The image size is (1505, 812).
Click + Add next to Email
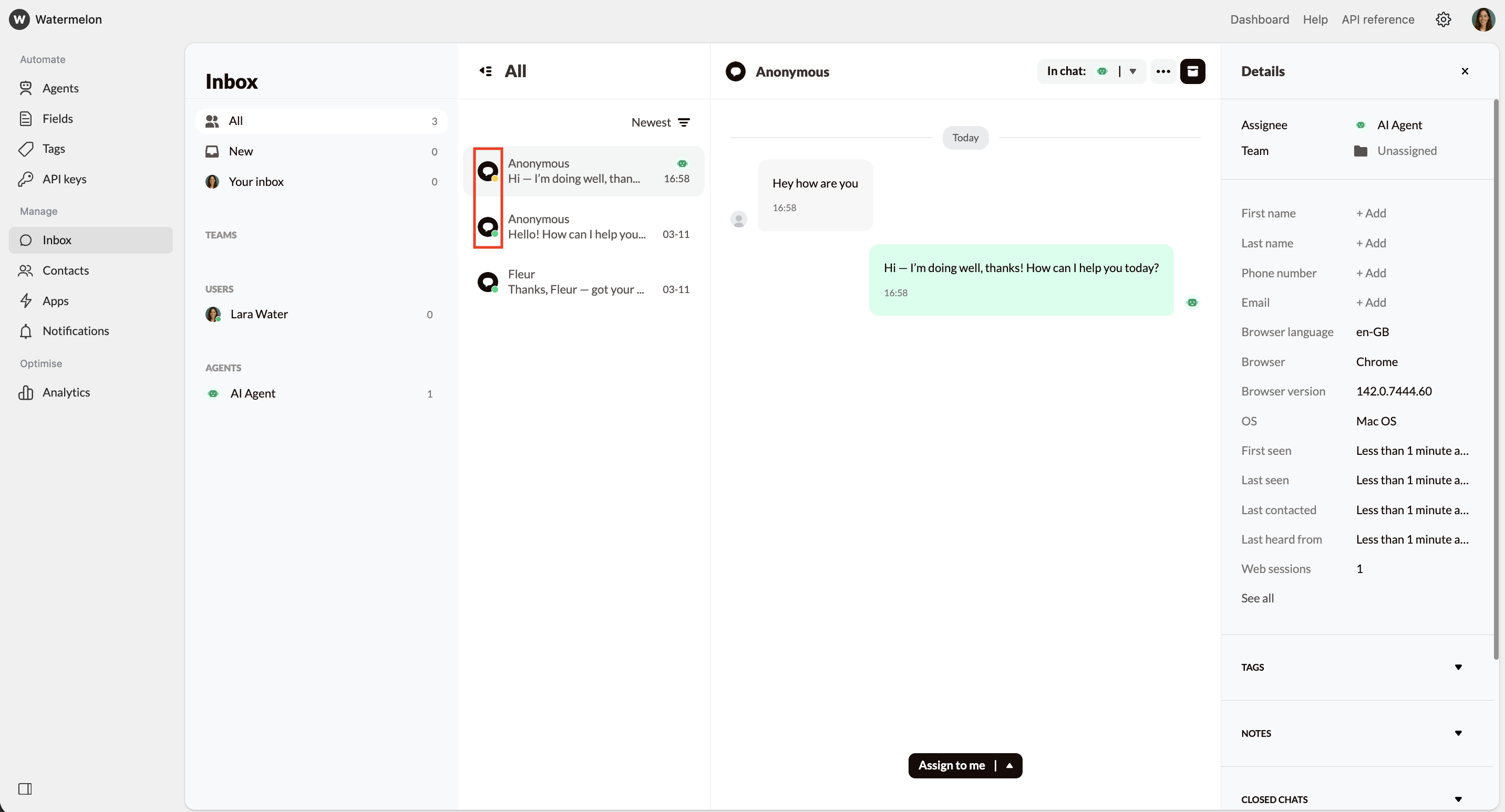pyautogui.click(x=1370, y=303)
